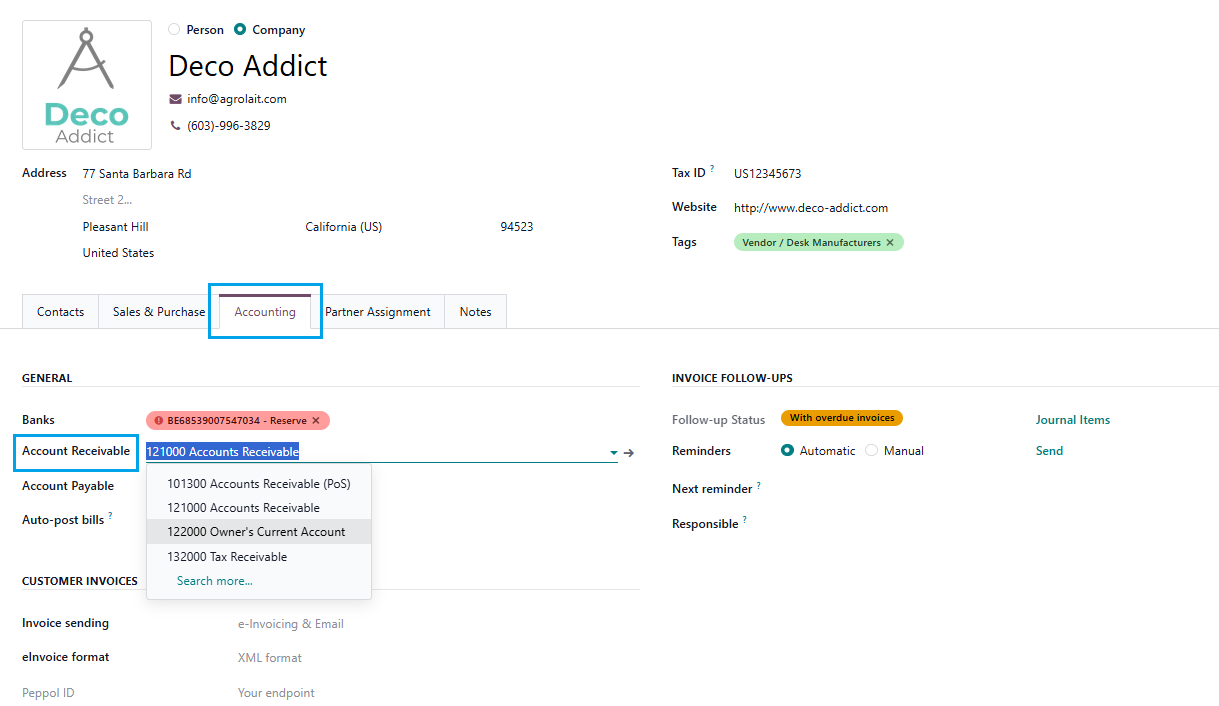Click the warning icon on the bank tag
1219x706 pixels.
coord(158,421)
